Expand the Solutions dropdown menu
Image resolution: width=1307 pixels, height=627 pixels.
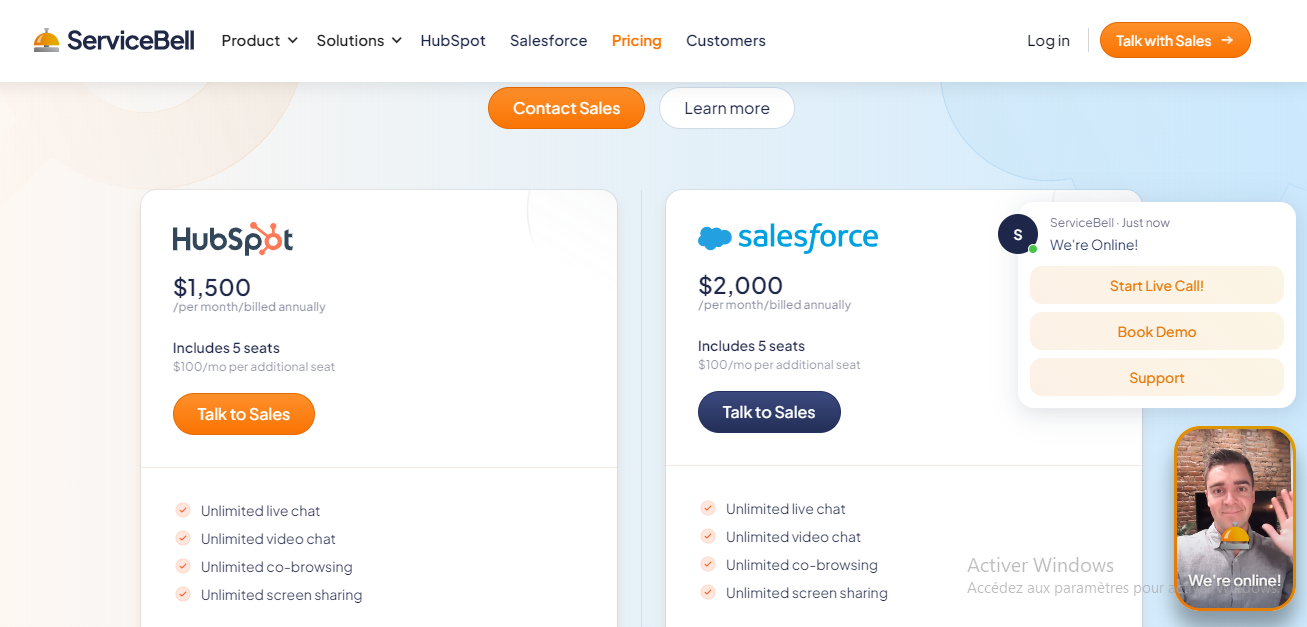359,40
